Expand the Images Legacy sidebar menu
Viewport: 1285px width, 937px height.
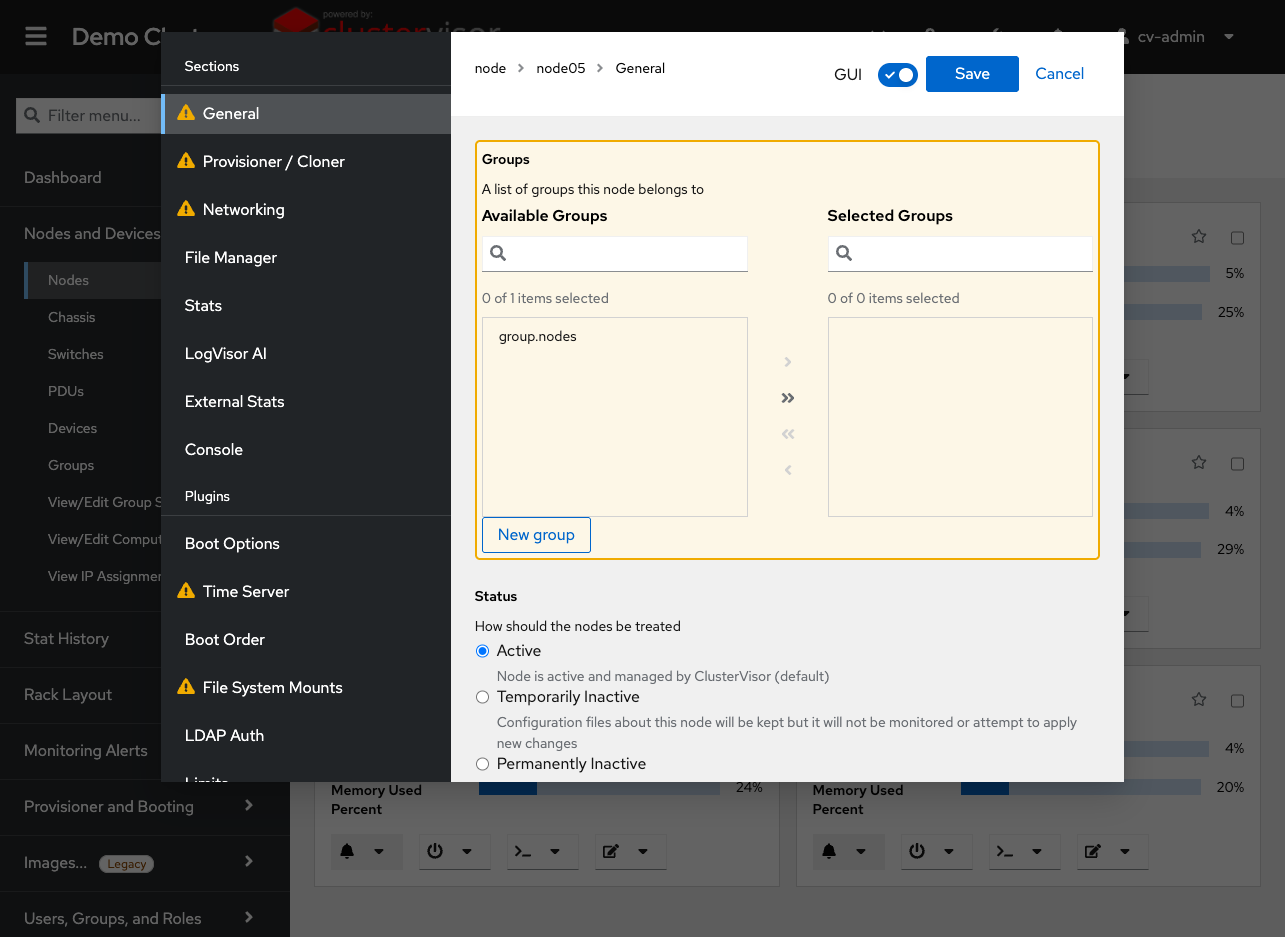point(145,862)
